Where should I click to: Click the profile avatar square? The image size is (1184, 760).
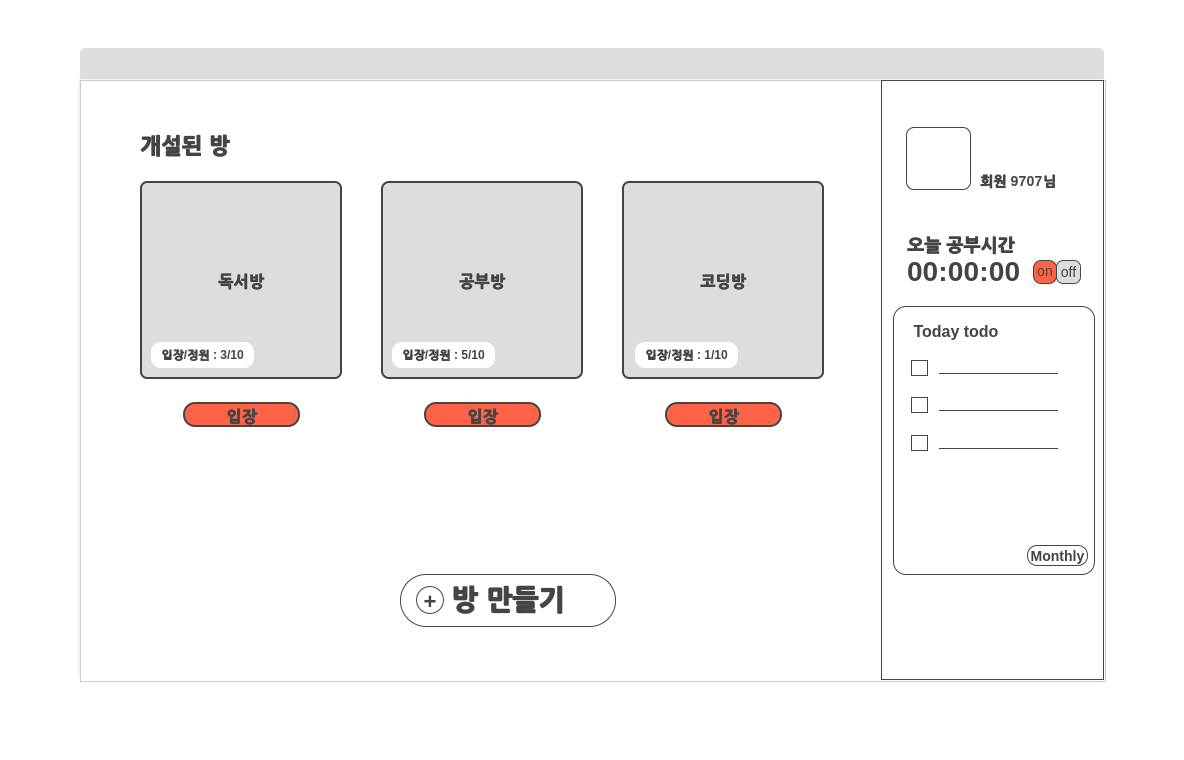pos(938,158)
